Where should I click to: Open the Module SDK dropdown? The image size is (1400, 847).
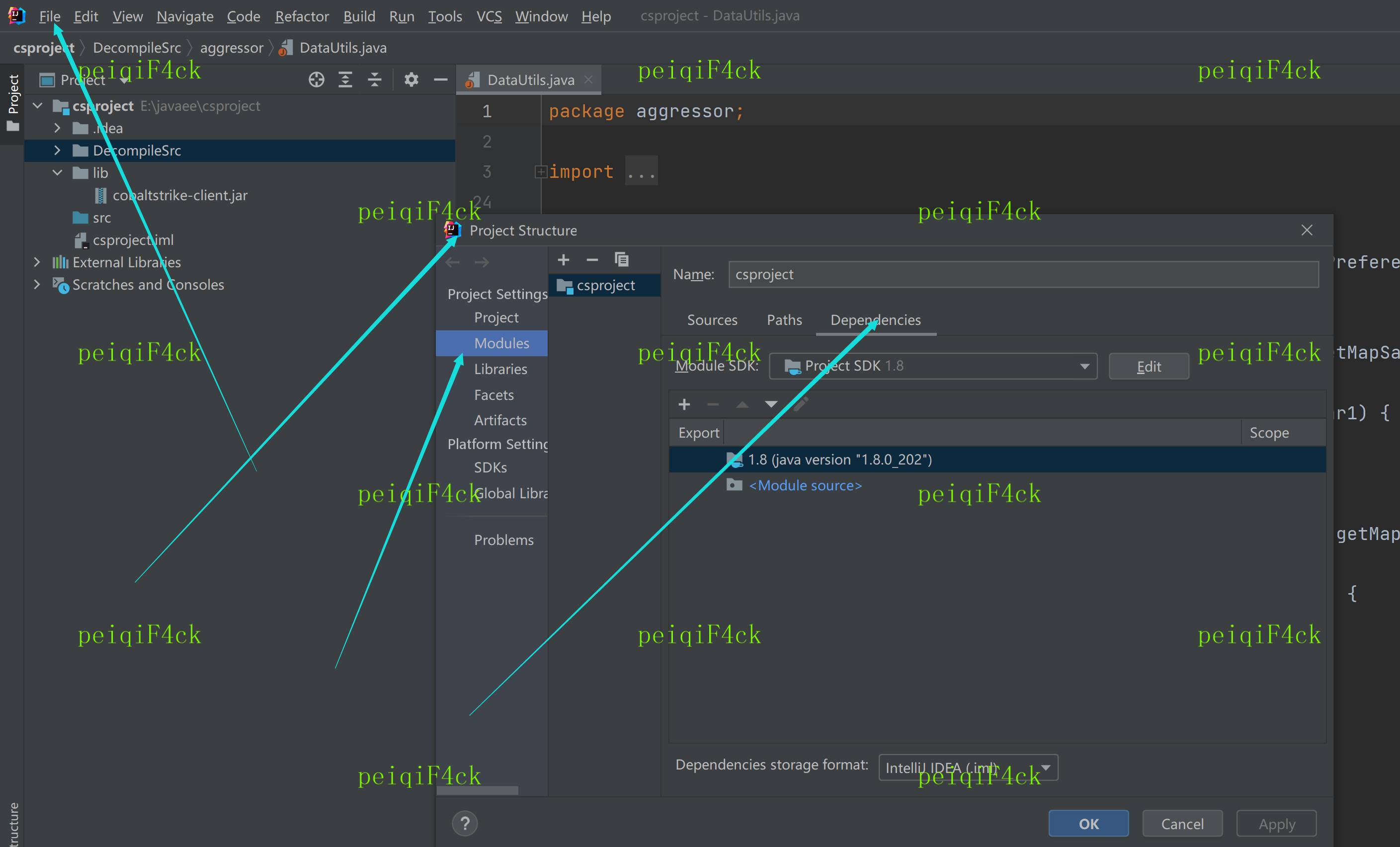(x=933, y=366)
